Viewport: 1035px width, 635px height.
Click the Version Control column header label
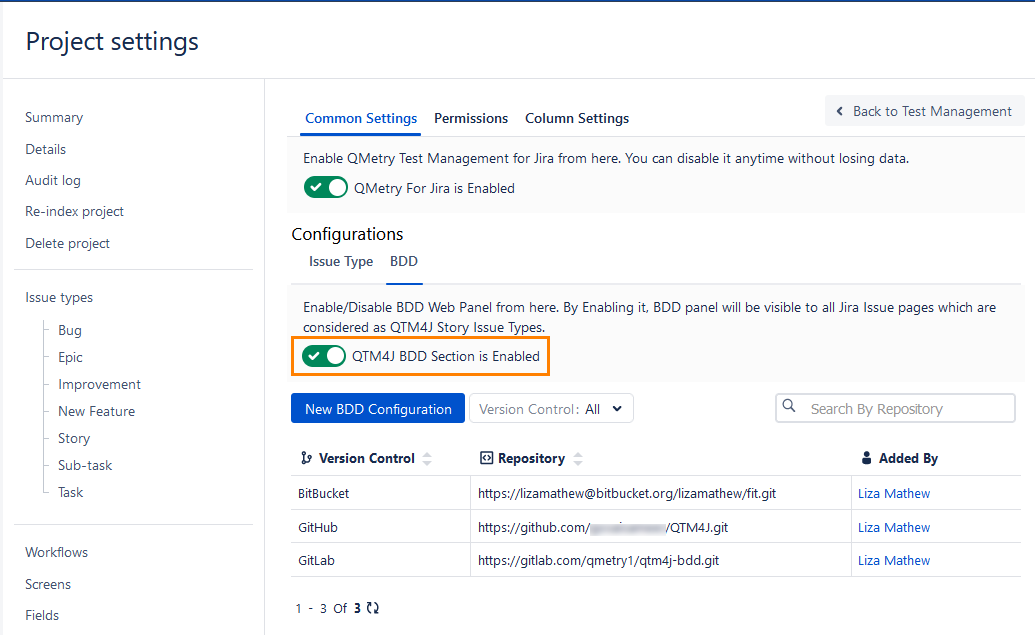(366, 458)
